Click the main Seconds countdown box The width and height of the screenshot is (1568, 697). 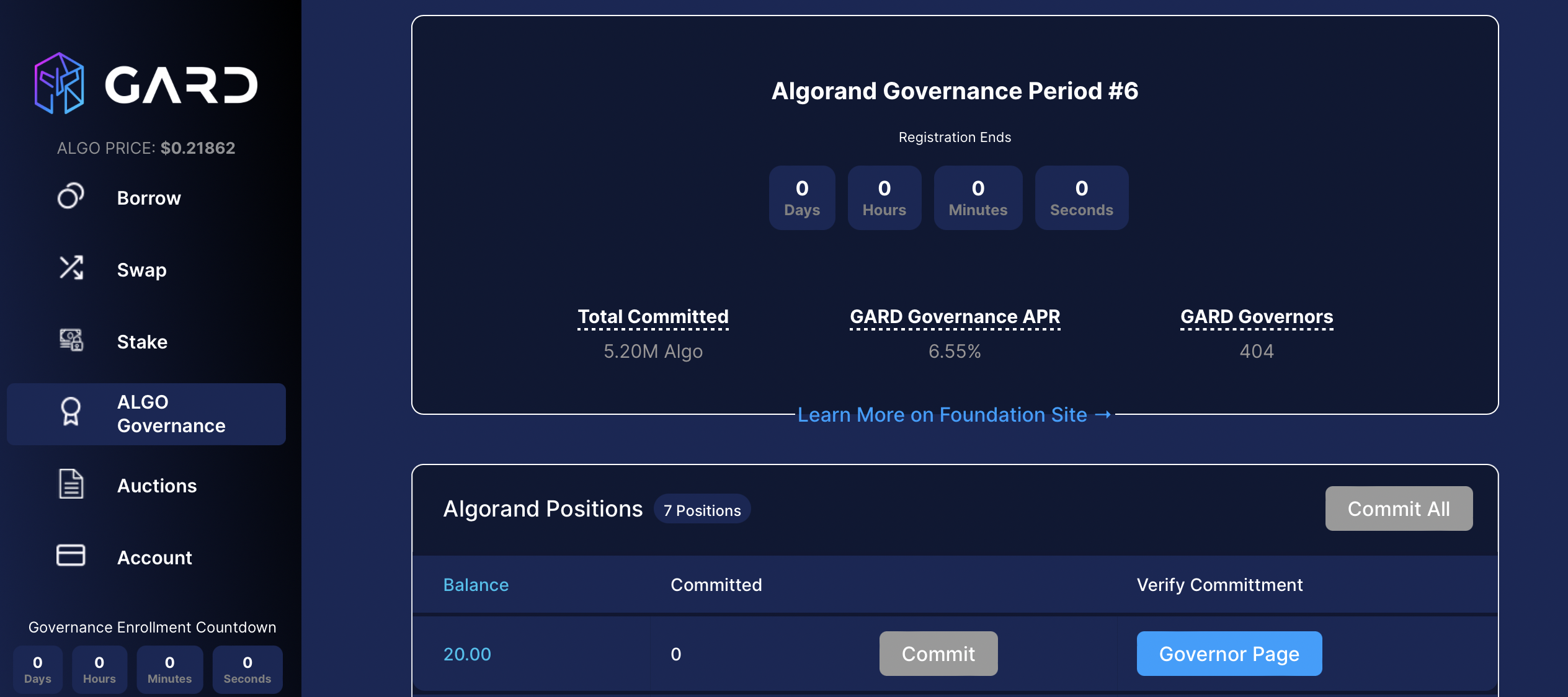tap(1082, 198)
